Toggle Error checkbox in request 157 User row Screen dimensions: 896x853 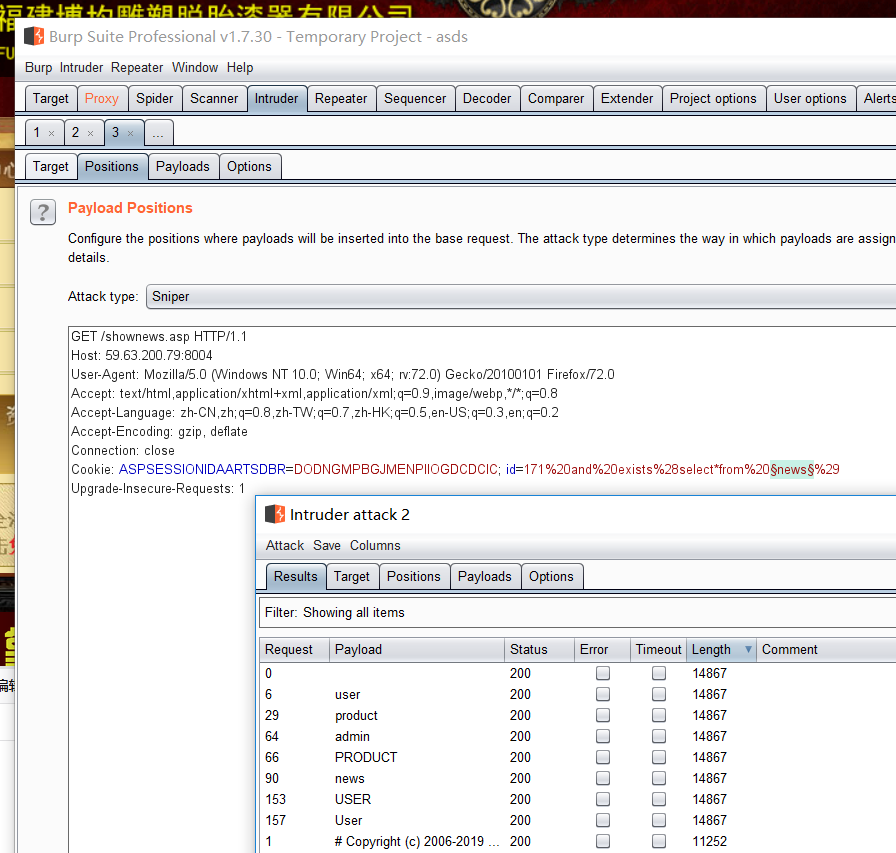(602, 820)
